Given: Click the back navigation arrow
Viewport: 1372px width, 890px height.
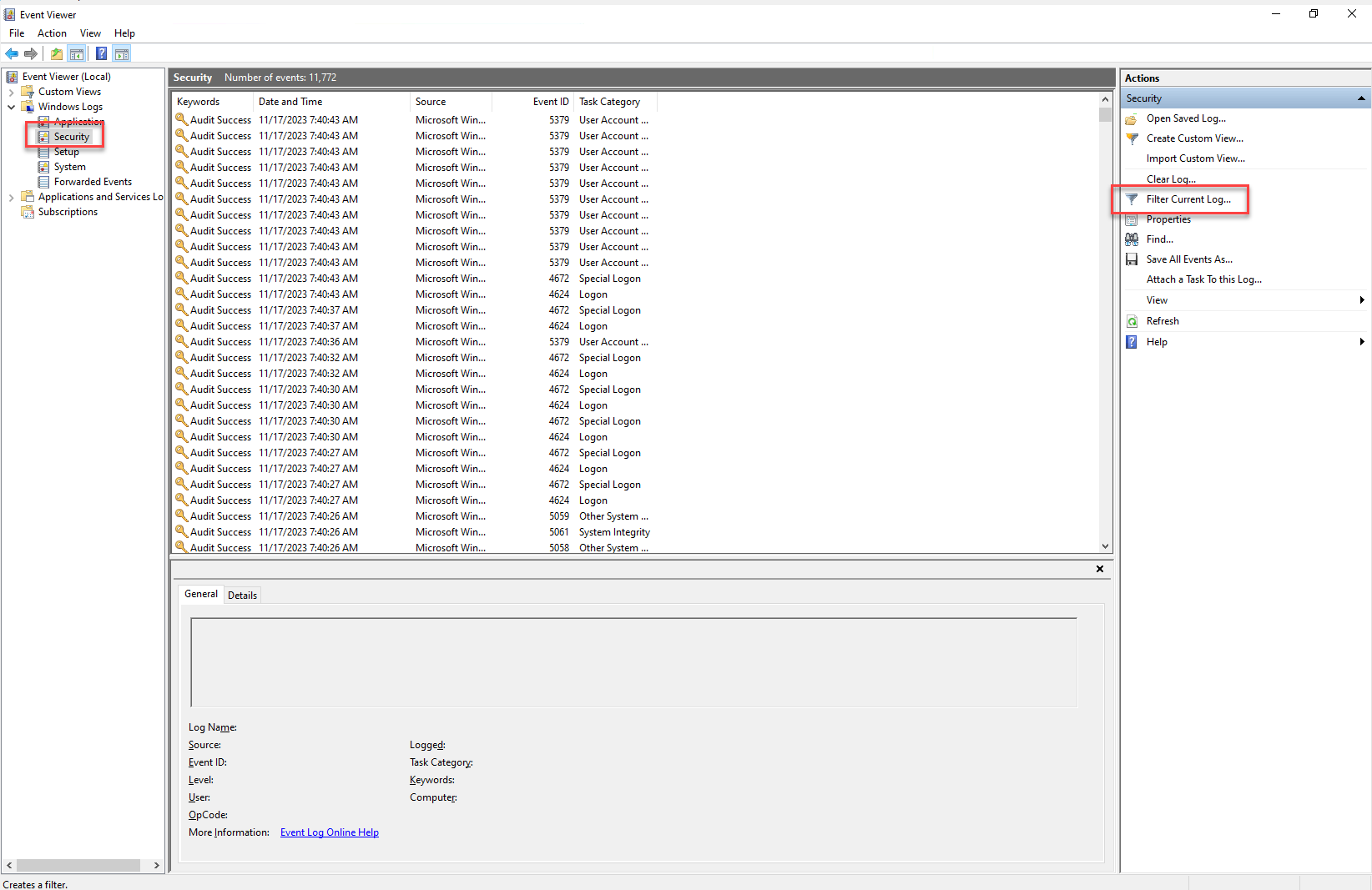Looking at the screenshot, I should pyautogui.click(x=12, y=53).
